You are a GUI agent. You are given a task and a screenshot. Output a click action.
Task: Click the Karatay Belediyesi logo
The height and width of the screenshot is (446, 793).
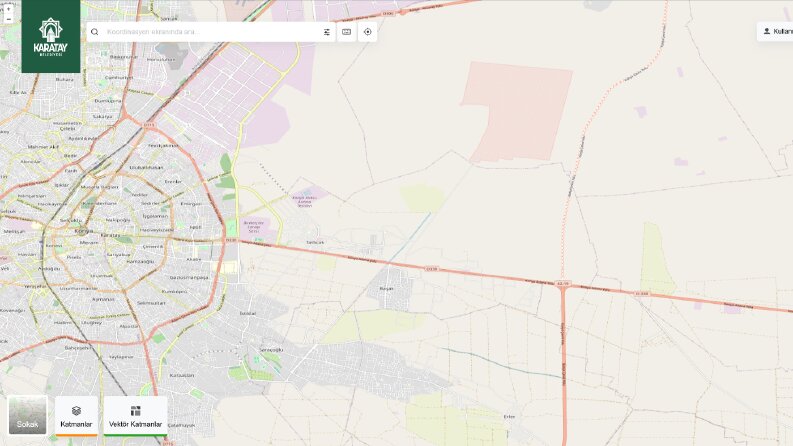point(51,36)
